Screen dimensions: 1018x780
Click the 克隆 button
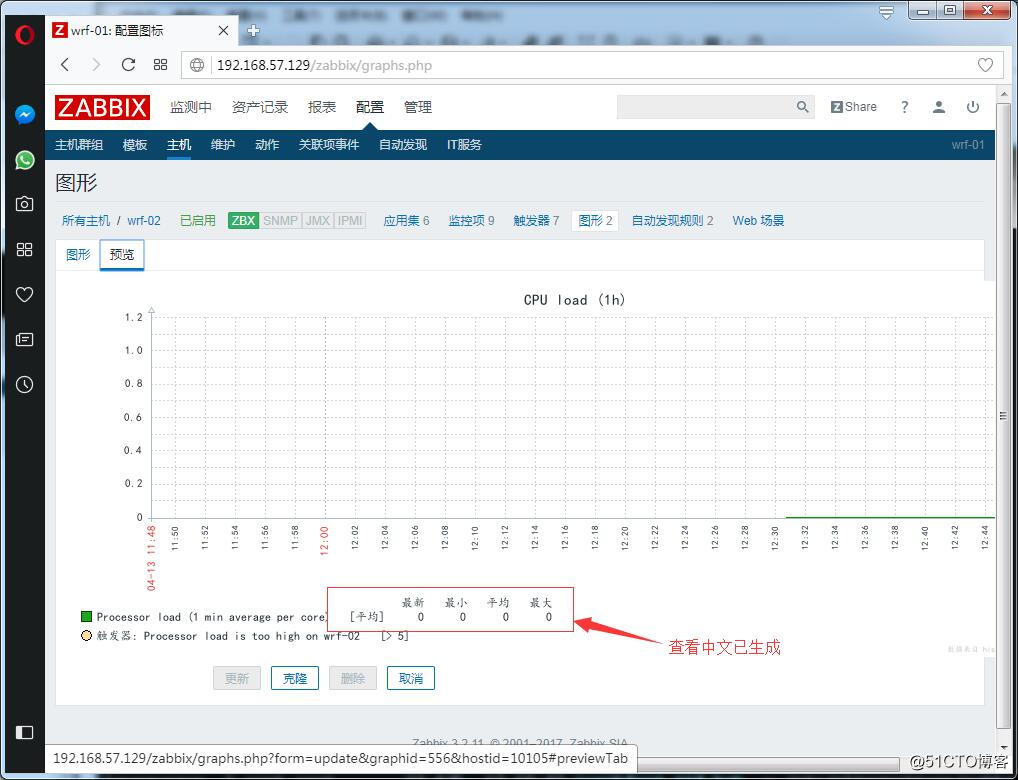(295, 679)
